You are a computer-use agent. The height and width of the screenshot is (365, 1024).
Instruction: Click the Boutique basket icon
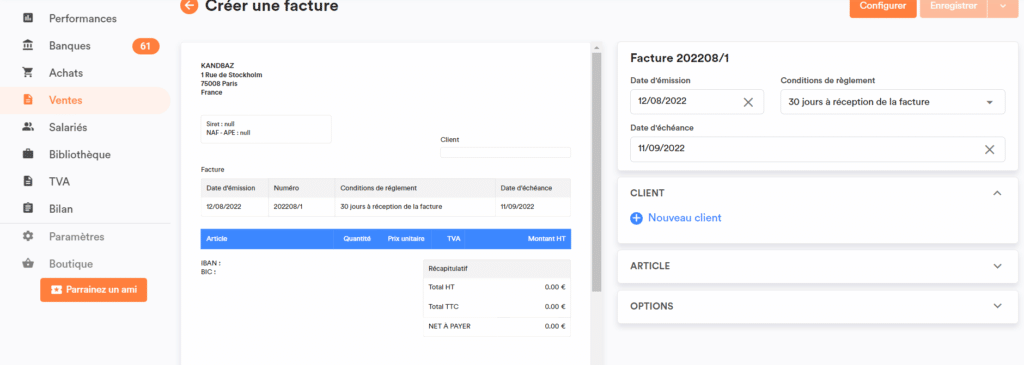(x=28, y=264)
